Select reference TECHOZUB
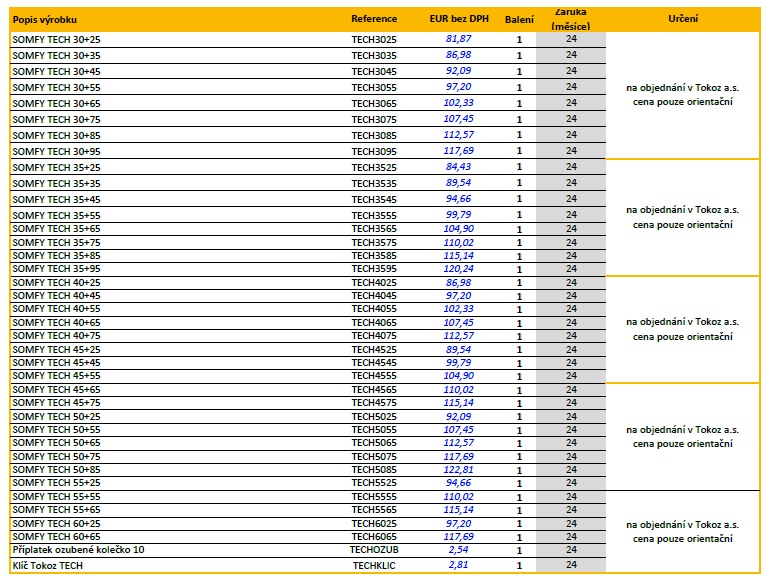 pyautogui.click(x=374, y=550)
